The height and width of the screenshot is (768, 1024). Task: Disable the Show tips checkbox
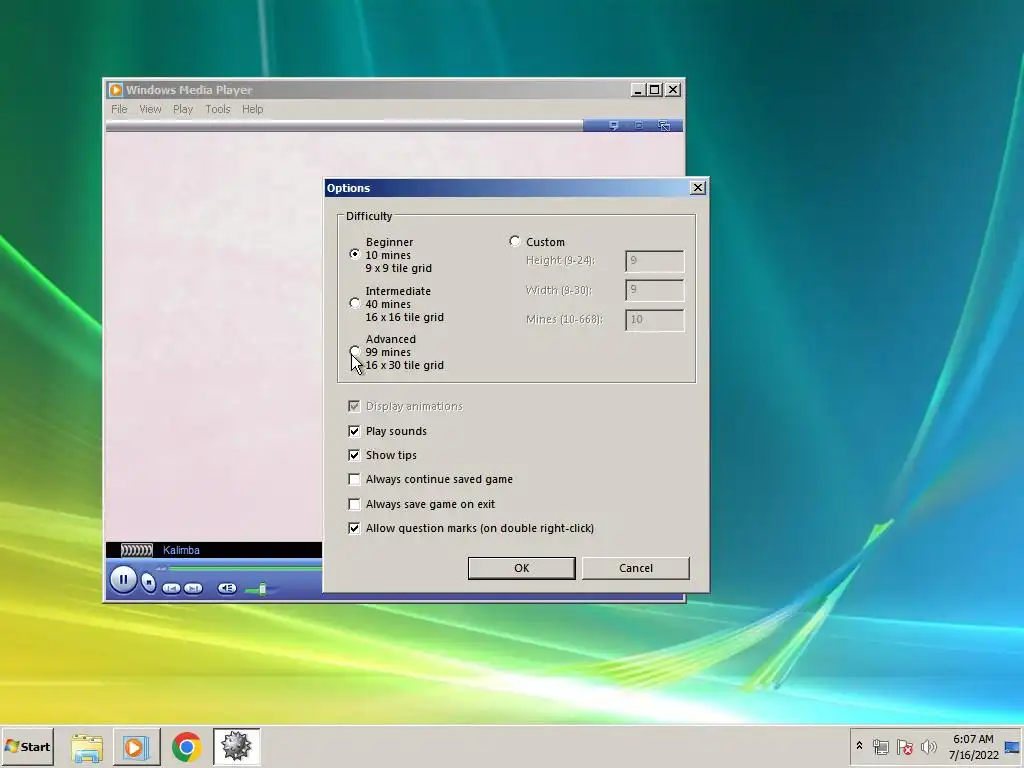tap(354, 455)
